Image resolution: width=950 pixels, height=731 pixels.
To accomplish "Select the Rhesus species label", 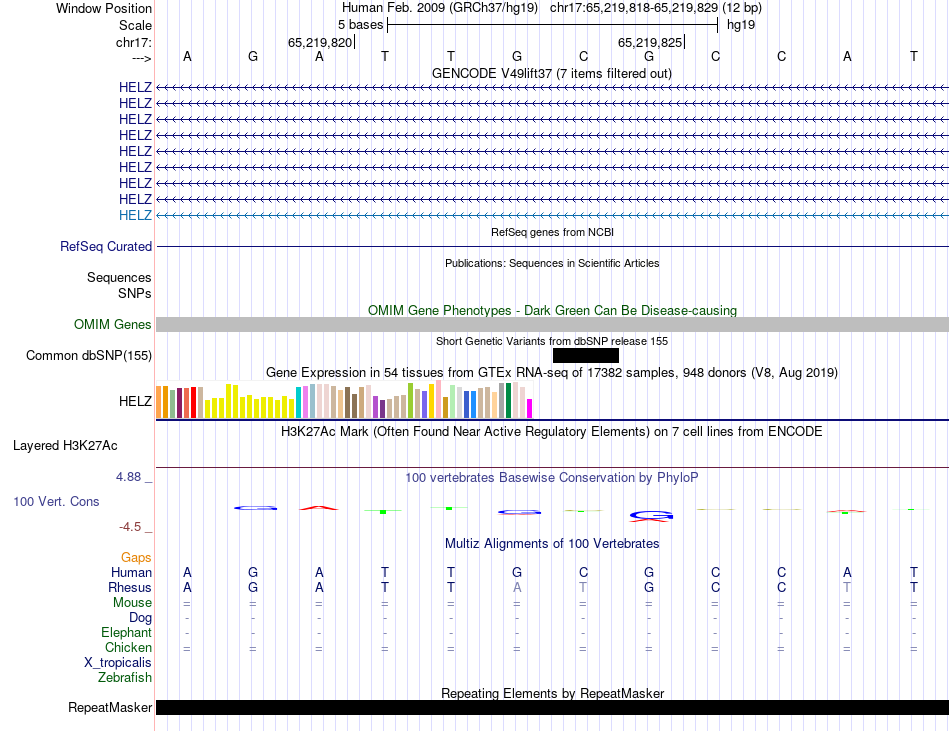I will tap(130, 587).
